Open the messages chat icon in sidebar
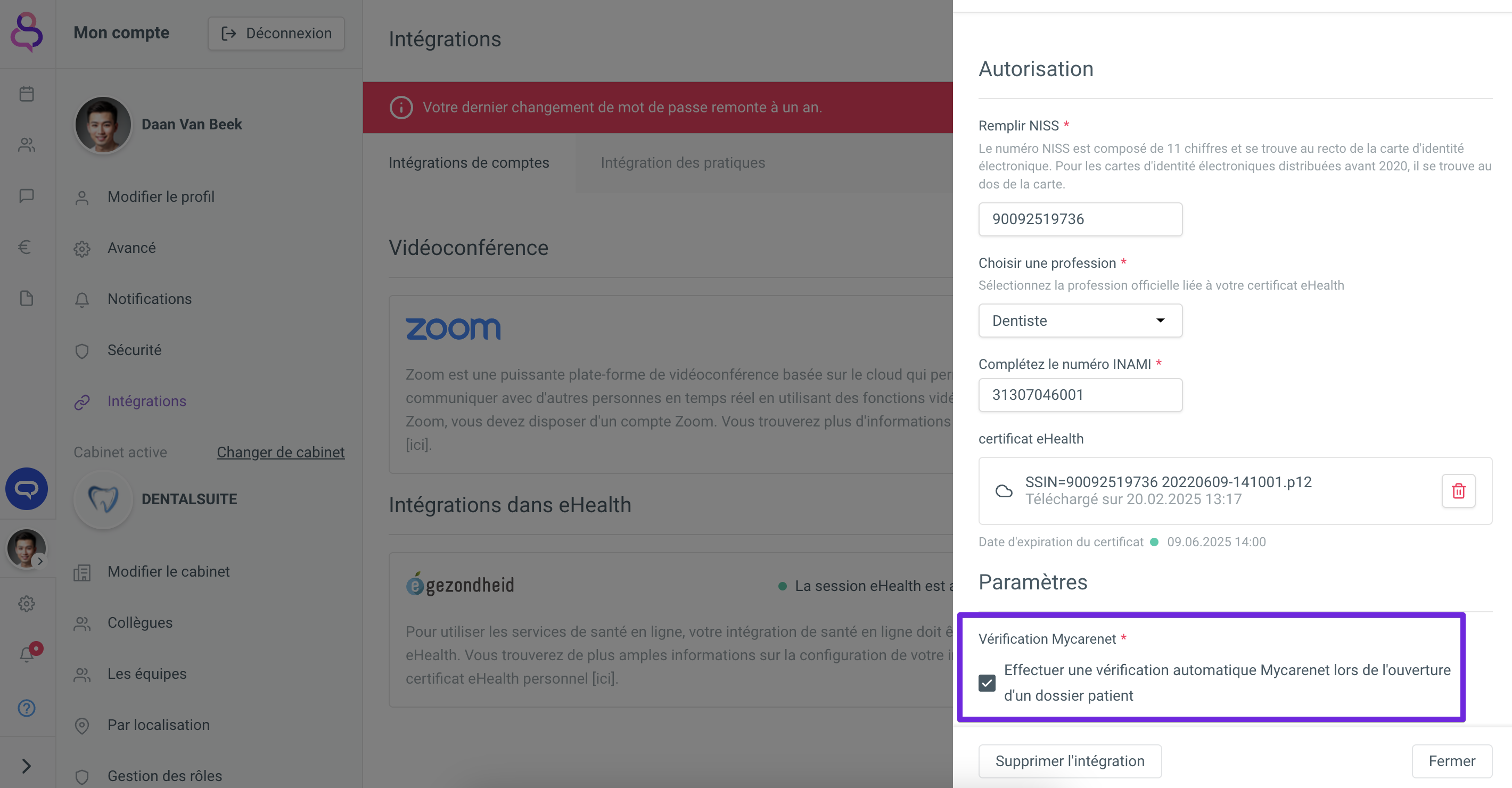Image resolution: width=1512 pixels, height=788 pixels. [27, 195]
